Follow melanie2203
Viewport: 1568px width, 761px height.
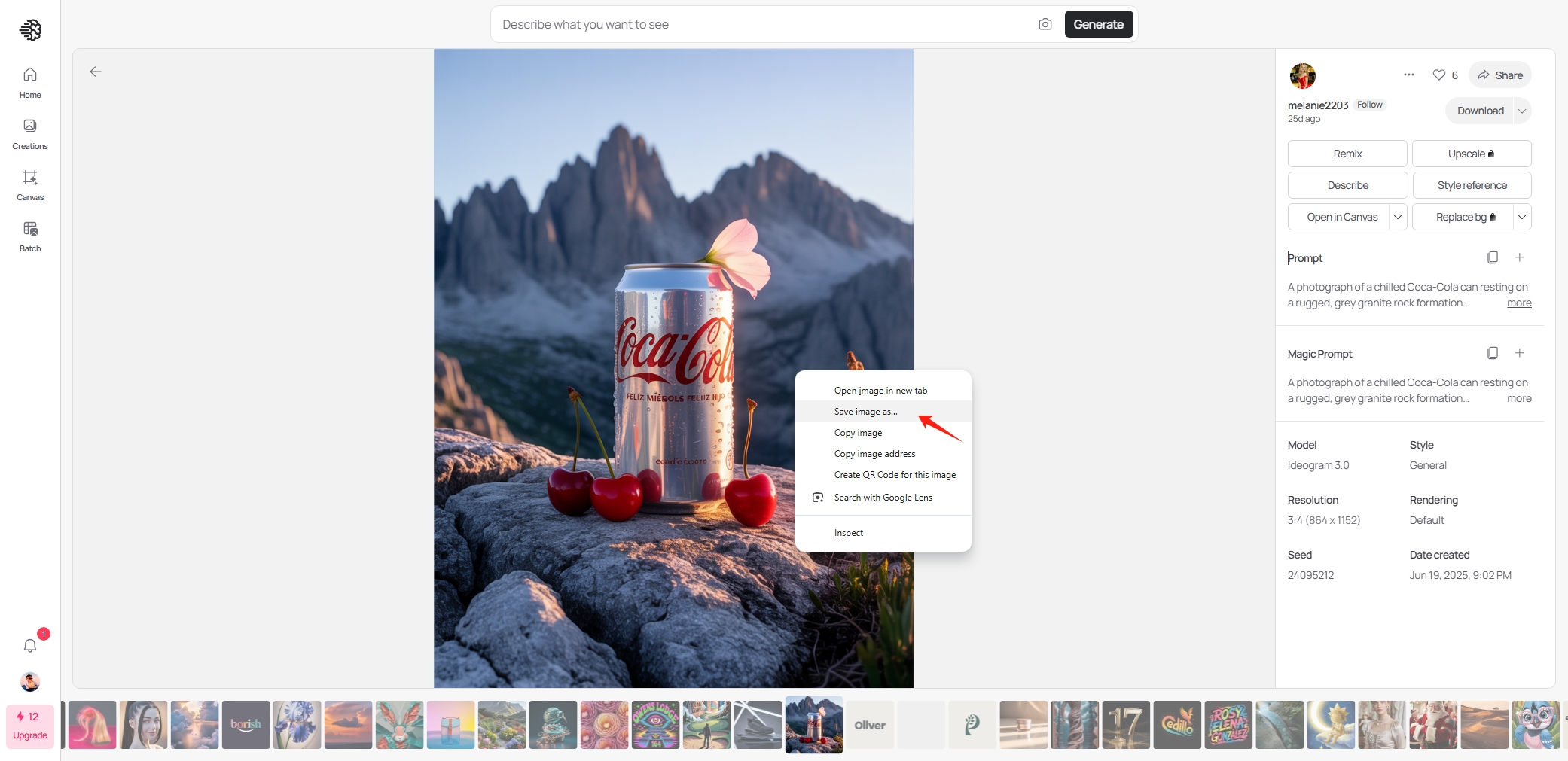tap(1370, 105)
